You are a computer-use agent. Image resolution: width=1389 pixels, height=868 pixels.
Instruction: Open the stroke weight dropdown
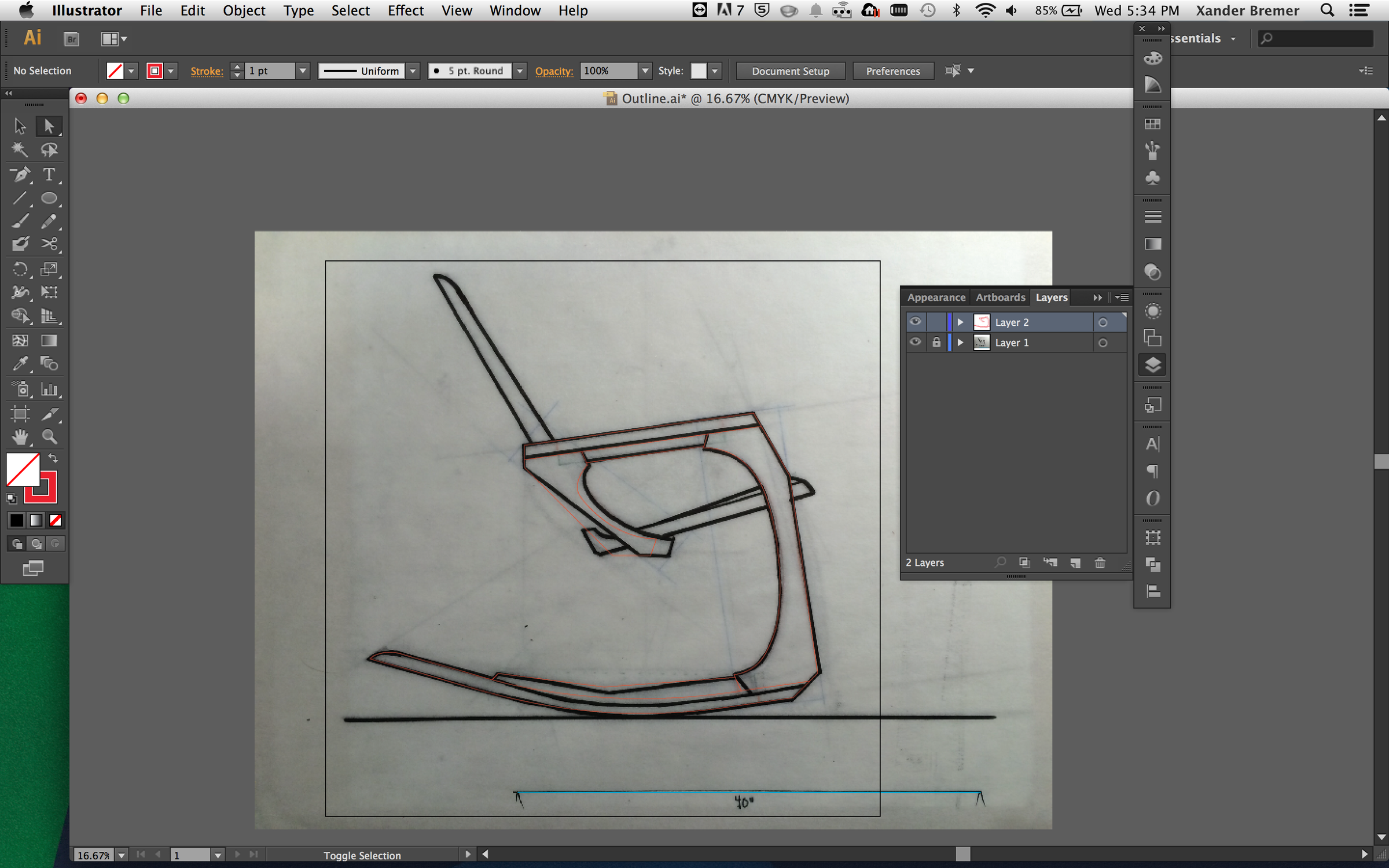[x=303, y=71]
